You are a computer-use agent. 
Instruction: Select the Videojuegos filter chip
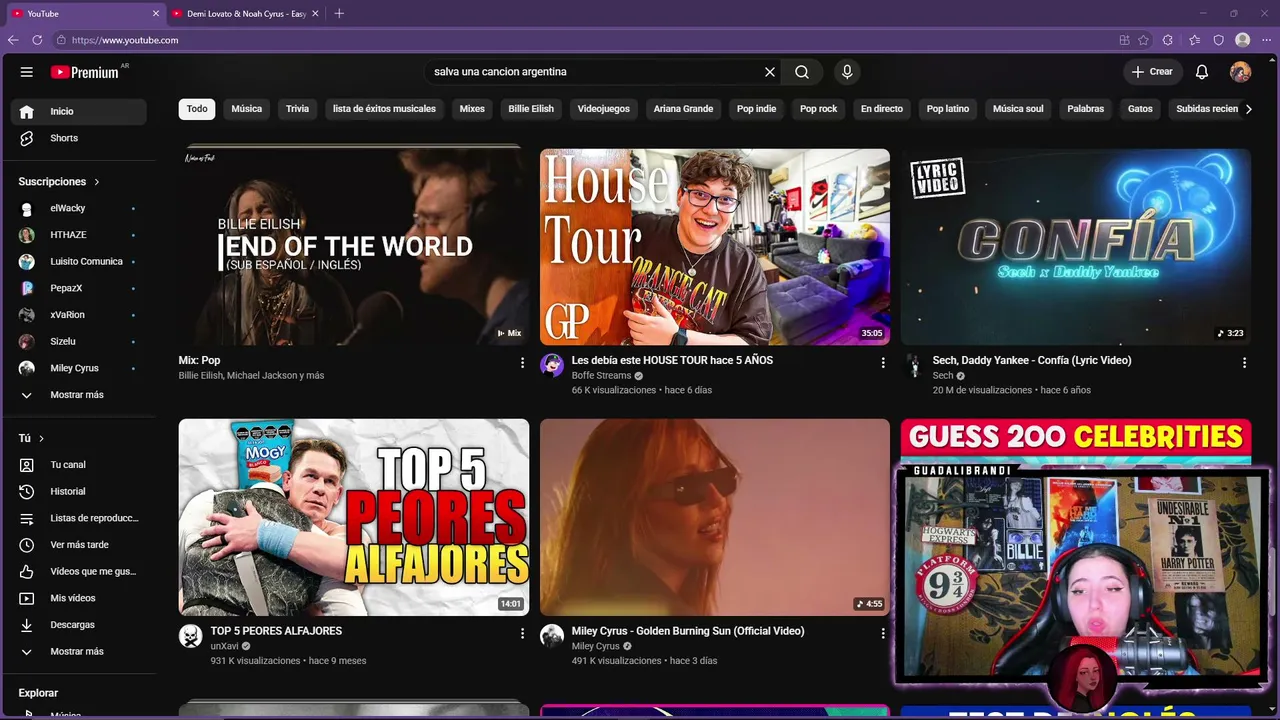(x=604, y=109)
